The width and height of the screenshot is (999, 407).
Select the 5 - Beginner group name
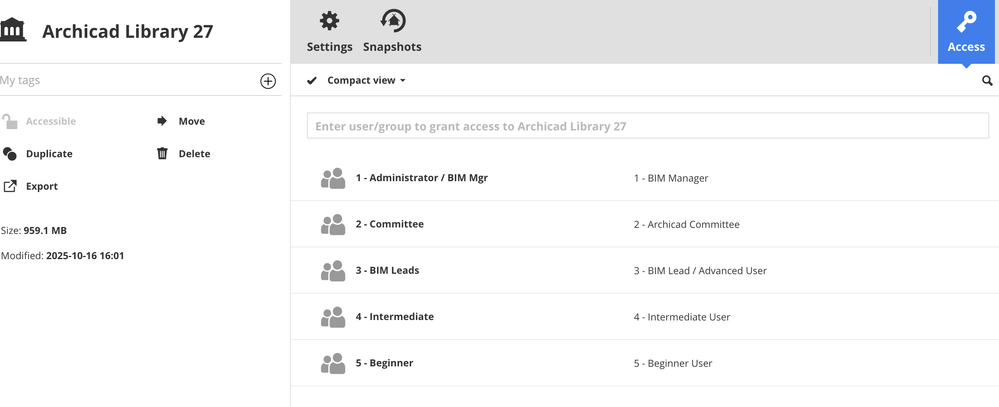click(x=384, y=363)
